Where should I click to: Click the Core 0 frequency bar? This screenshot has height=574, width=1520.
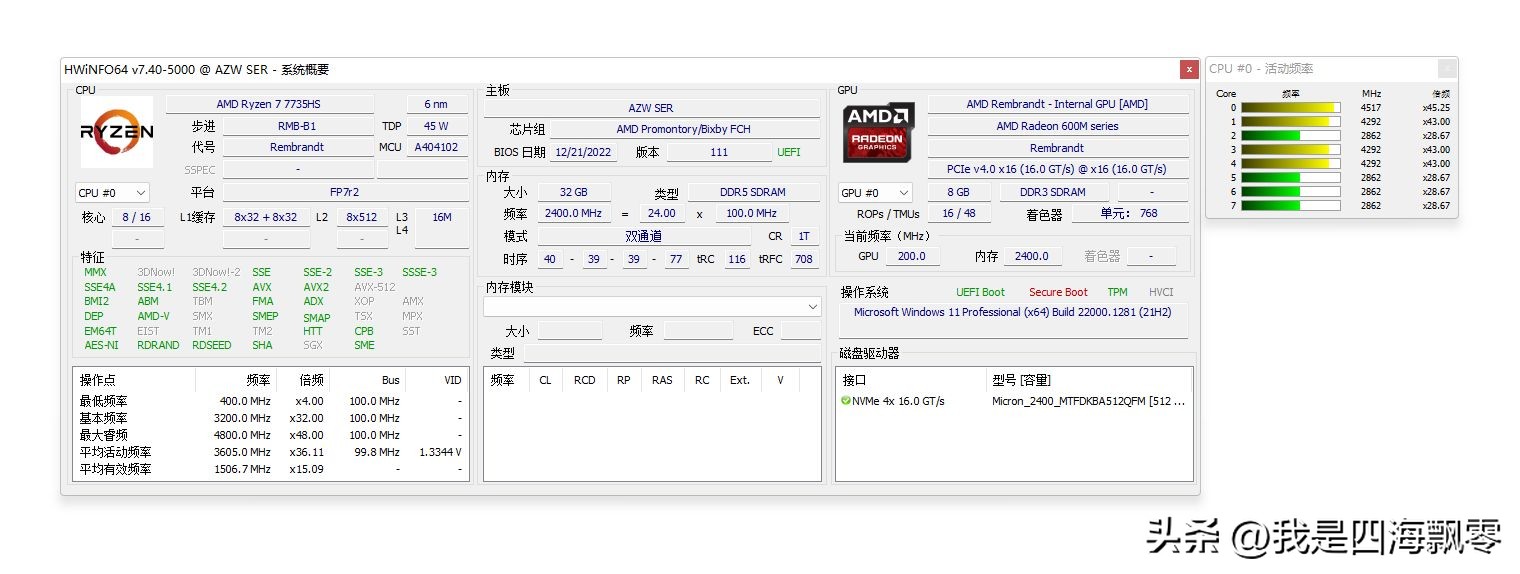tap(1290, 108)
